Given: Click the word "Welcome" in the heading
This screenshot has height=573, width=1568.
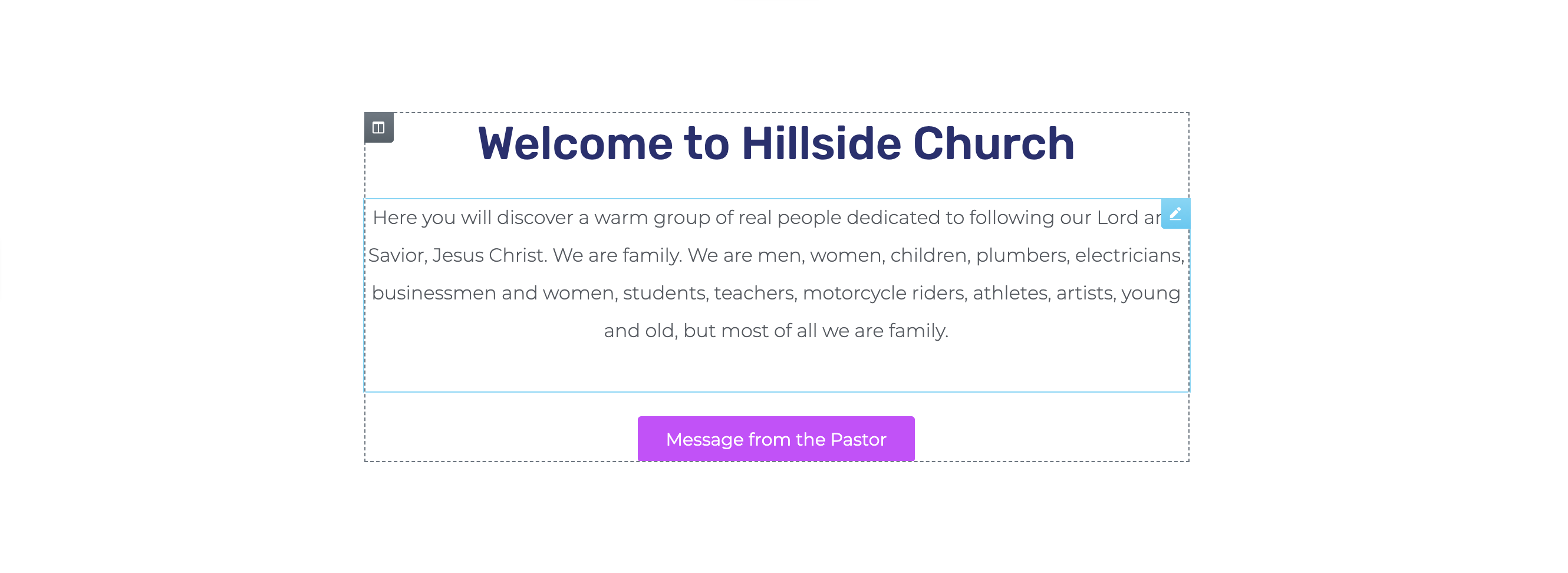Looking at the screenshot, I should coord(575,144).
